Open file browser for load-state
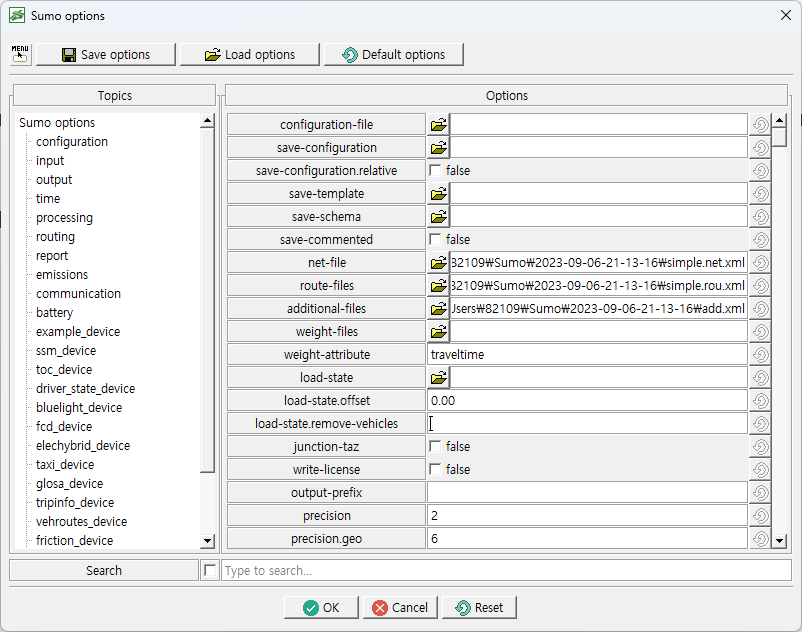Image resolution: width=802 pixels, height=632 pixels. point(438,377)
